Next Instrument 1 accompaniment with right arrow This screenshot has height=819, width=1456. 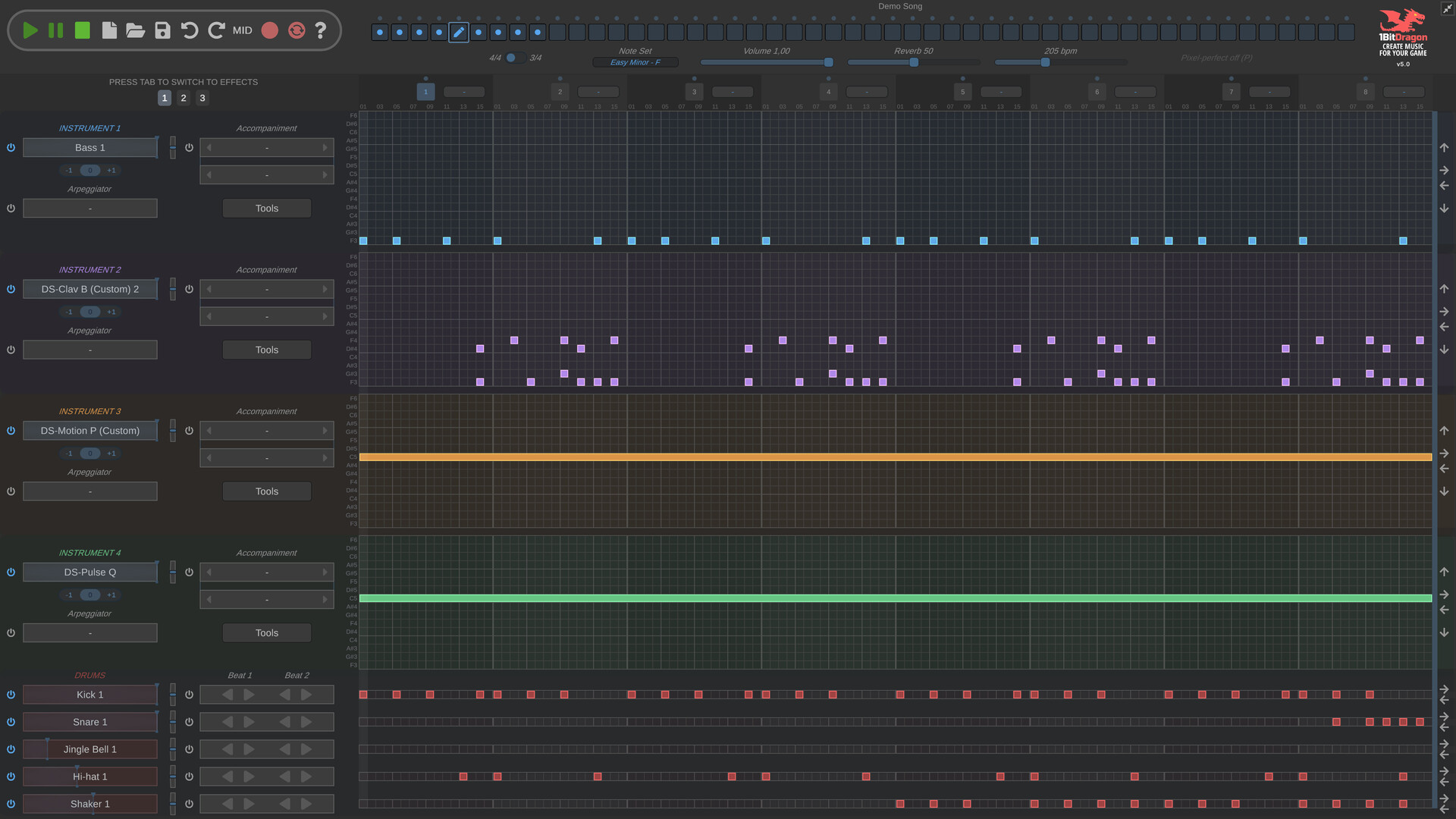click(325, 148)
